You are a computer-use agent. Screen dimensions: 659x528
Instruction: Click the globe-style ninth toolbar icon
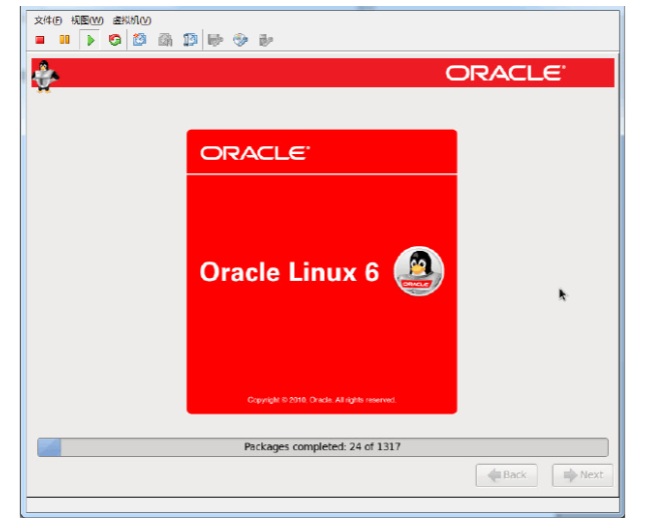(x=240, y=40)
